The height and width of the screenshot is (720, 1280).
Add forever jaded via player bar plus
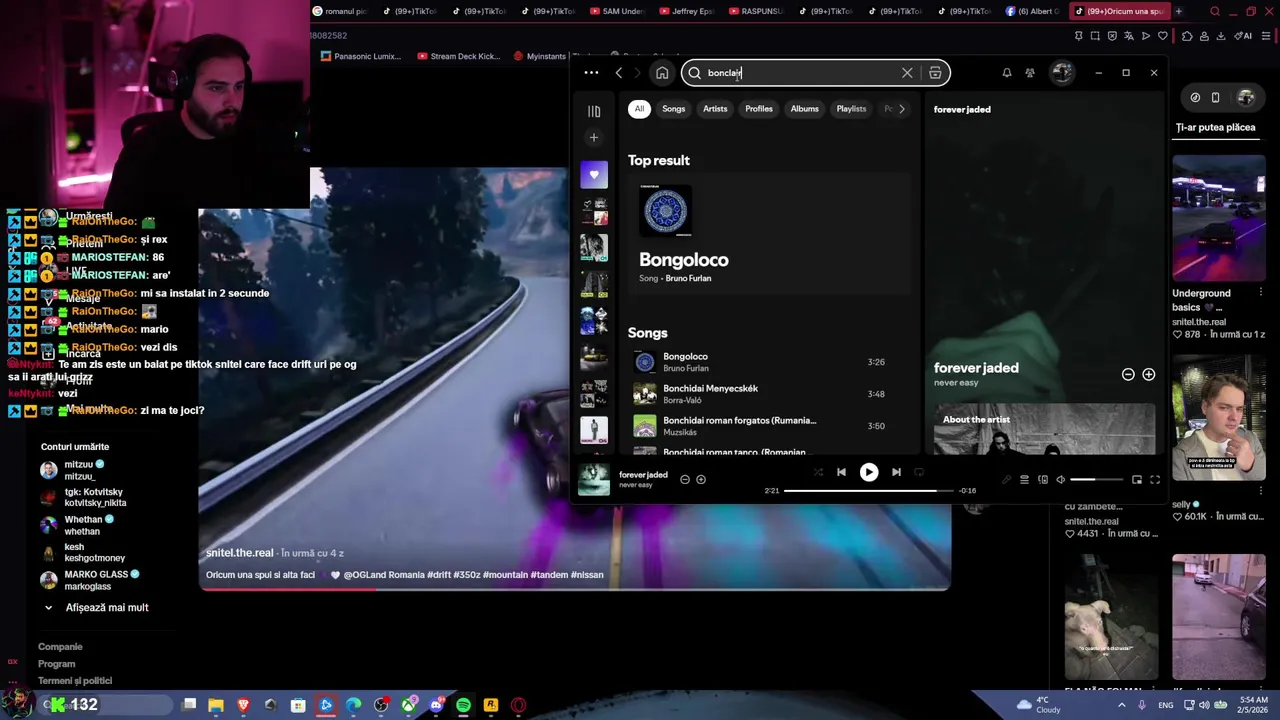[x=701, y=479]
